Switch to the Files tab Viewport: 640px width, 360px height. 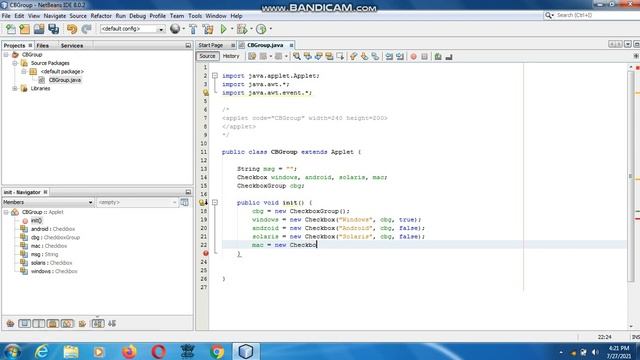click(x=42, y=45)
